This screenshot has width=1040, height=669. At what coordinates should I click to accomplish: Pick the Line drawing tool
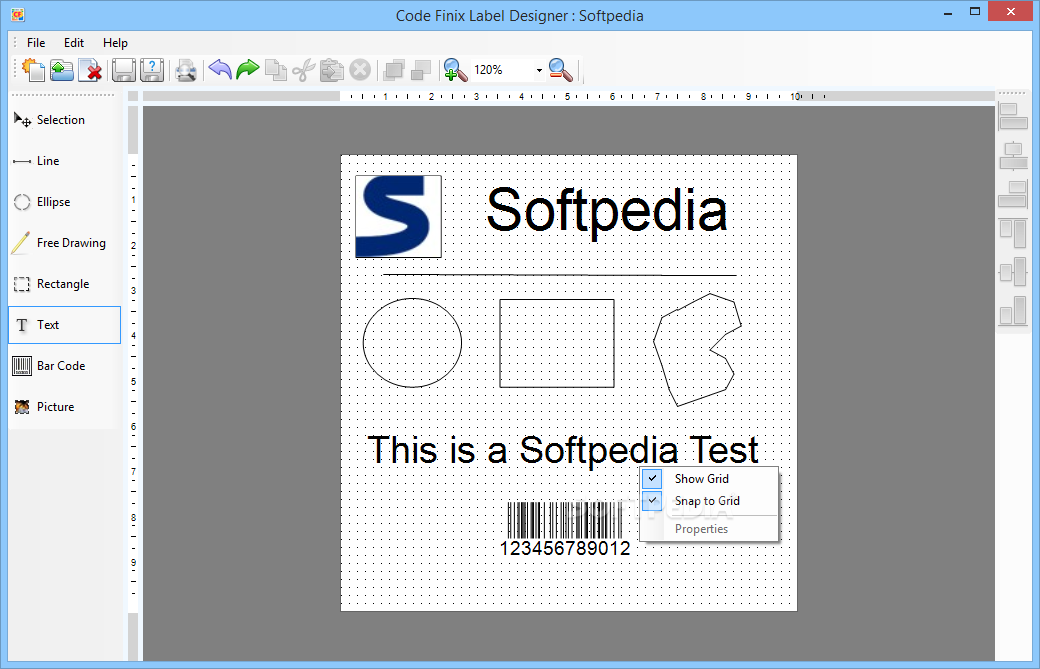[64, 161]
